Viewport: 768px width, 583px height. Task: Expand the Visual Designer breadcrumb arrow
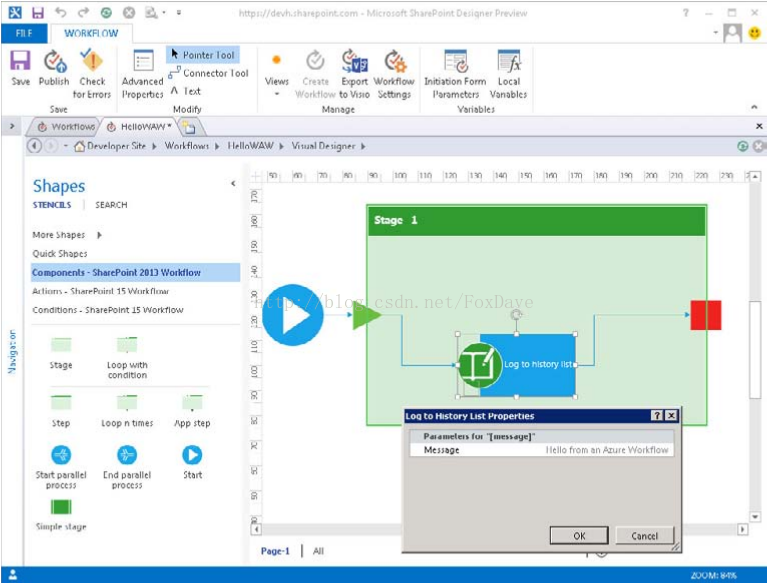(363, 146)
